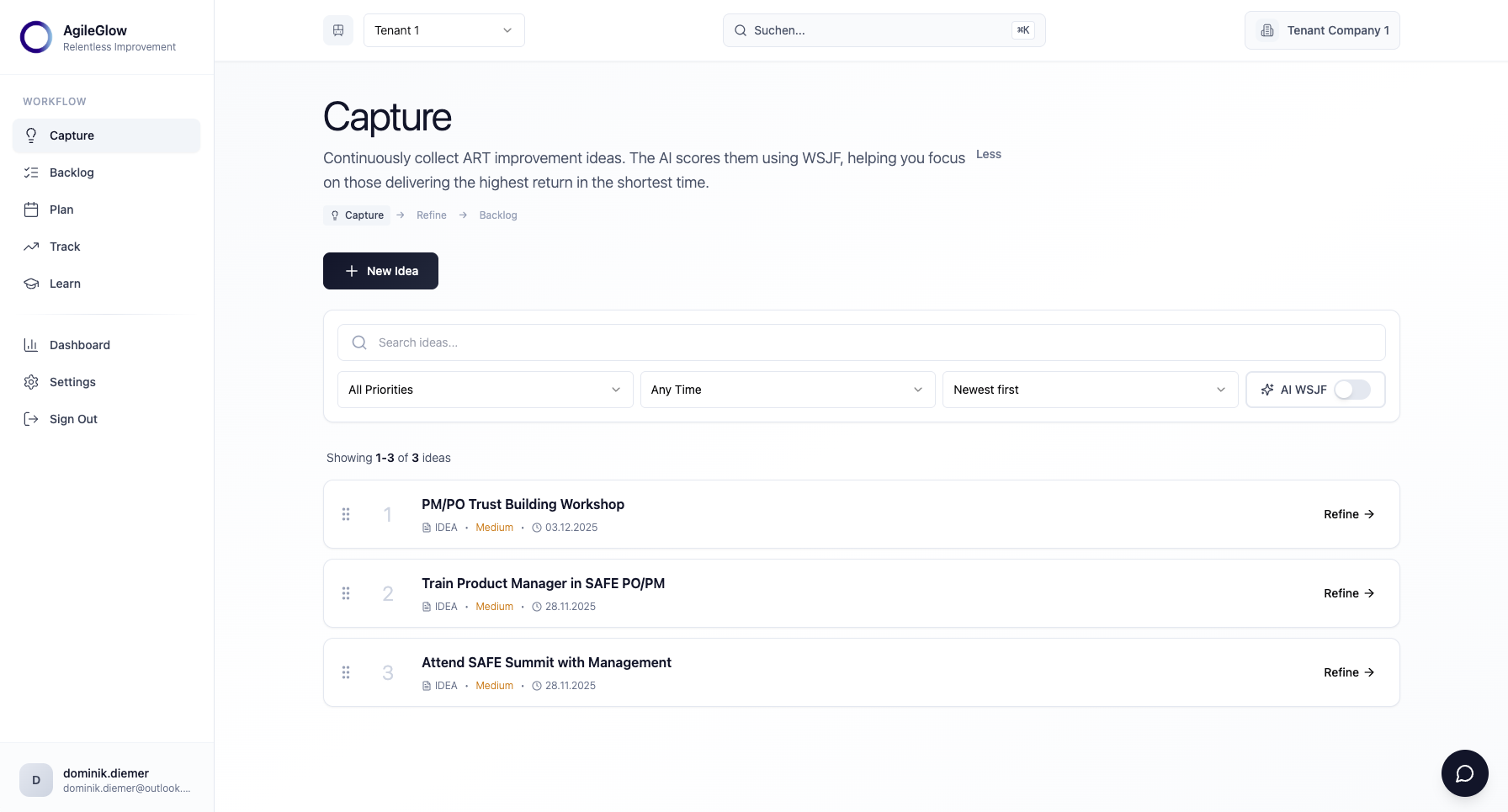Select Backlog in the workflow sidebar
Screen dimensions: 1508x812
click(x=72, y=172)
